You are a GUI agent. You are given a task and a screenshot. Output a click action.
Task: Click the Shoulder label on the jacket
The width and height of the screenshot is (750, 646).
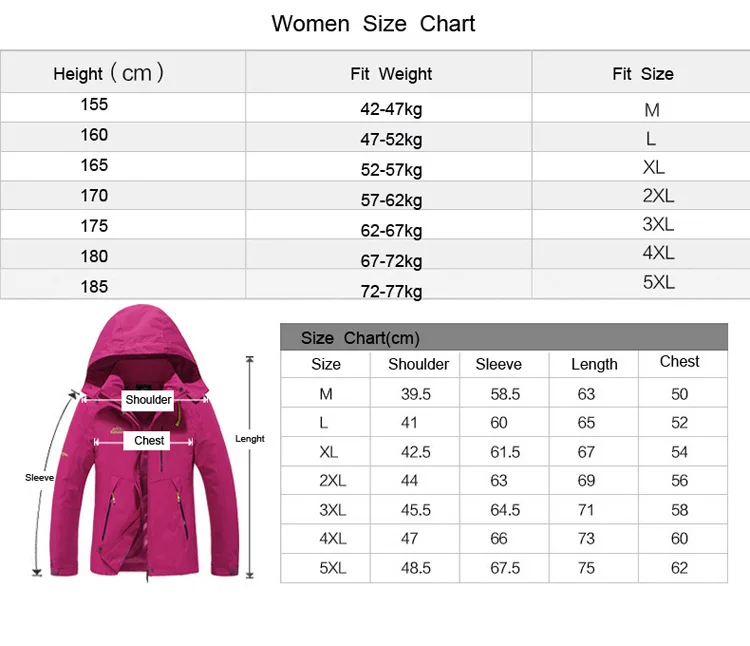148,400
